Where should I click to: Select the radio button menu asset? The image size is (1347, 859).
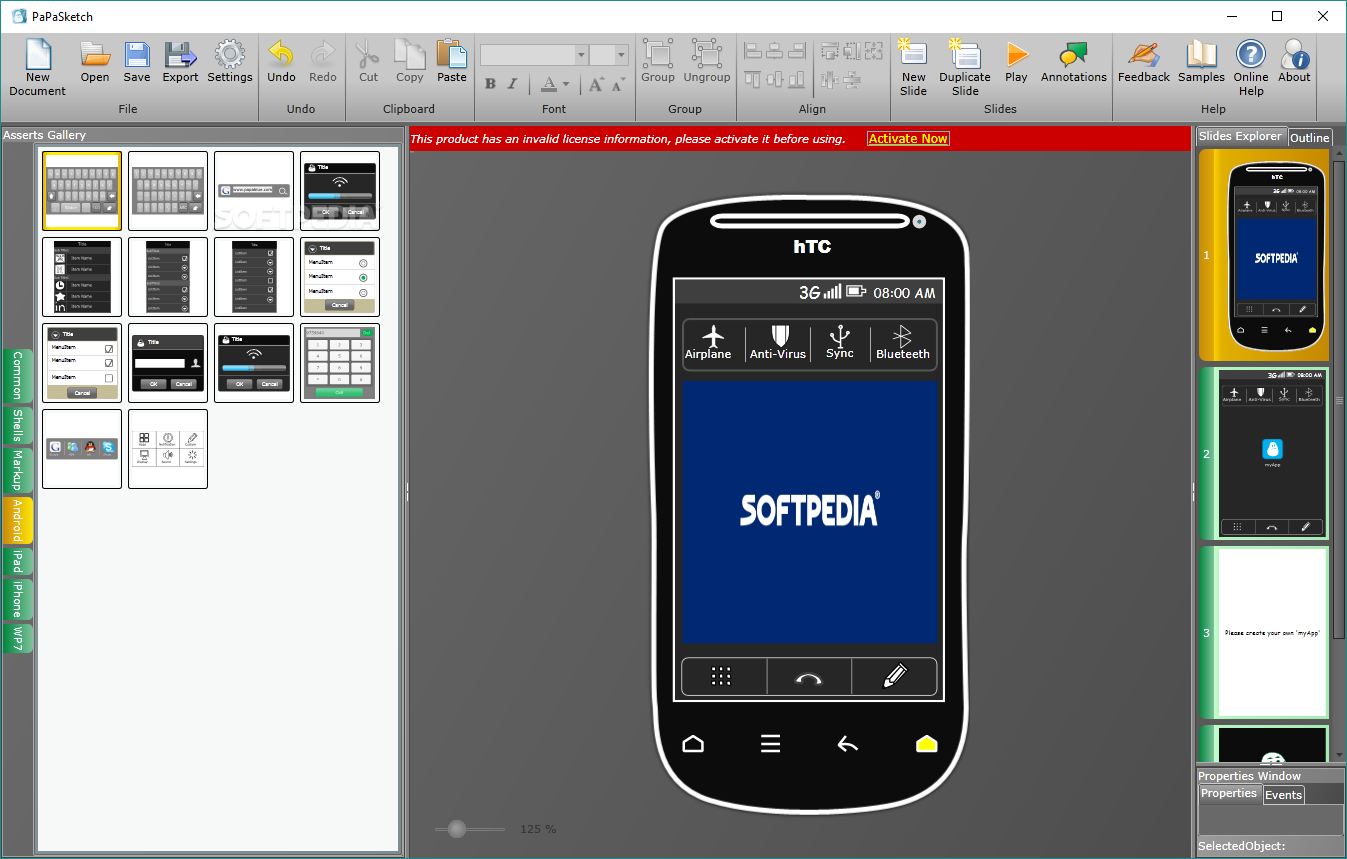[x=340, y=277]
